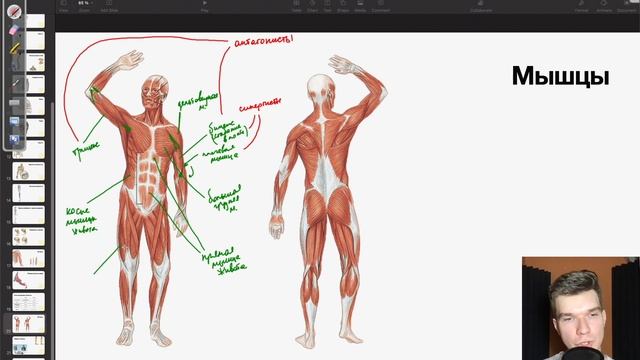Screen dimensions: 640x360
Task: Open the Animate inspector
Action: (604, 6)
